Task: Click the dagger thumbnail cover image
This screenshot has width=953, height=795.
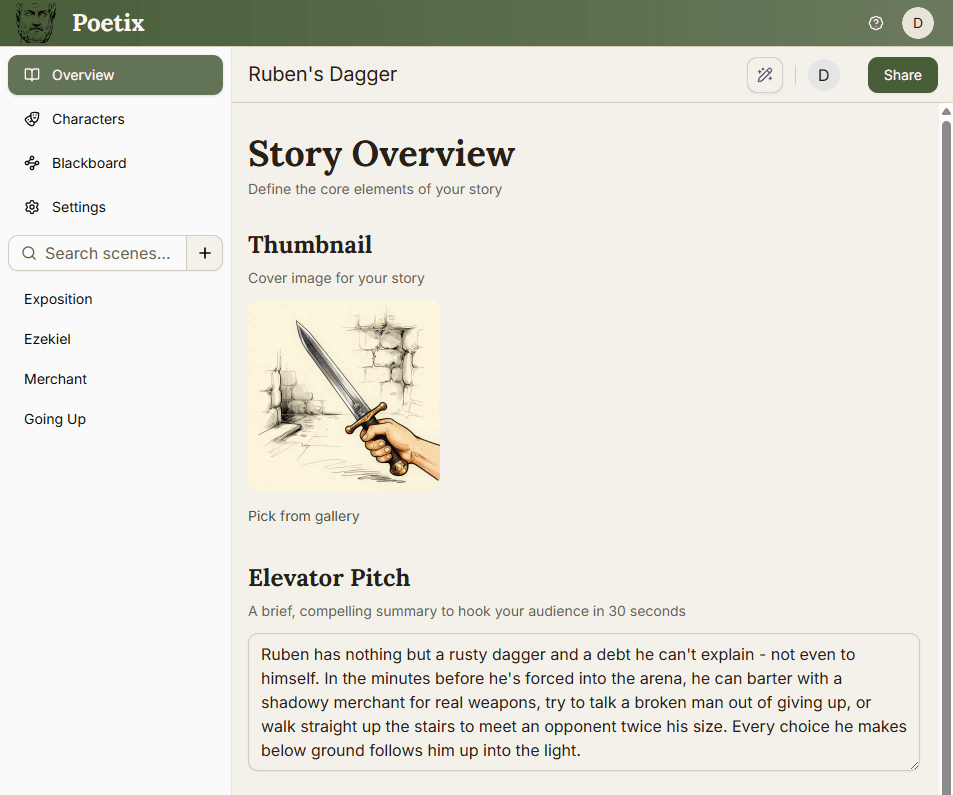Action: 344,396
